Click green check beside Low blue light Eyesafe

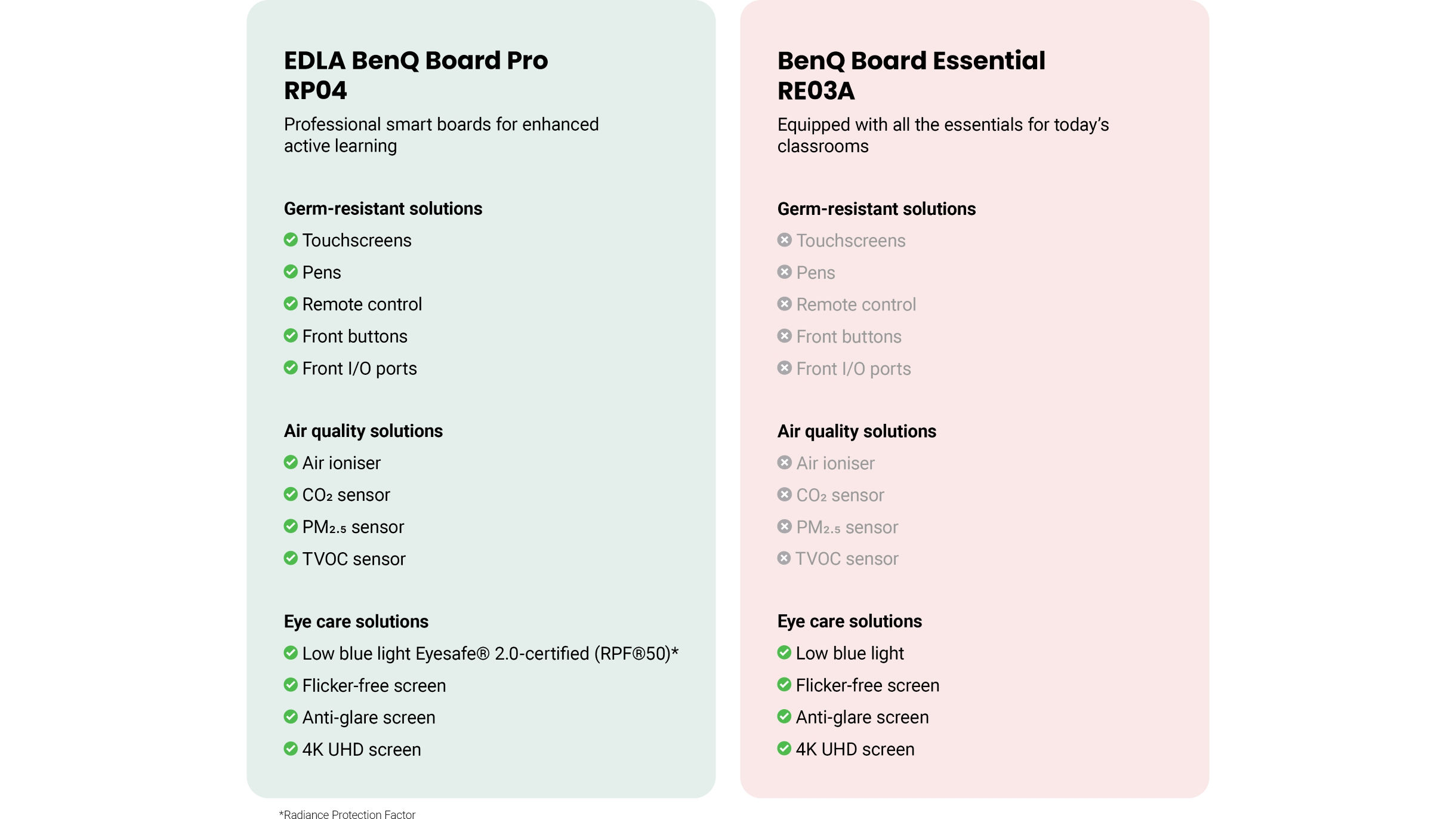[291, 653]
